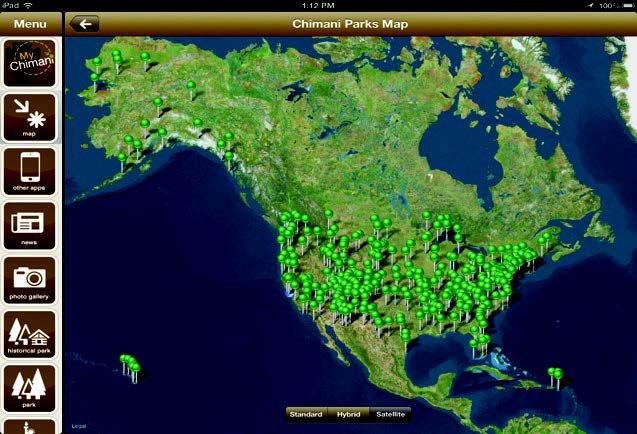637x434 pixels.
Task: Switch map view to Standard
Action: pyautogui.click(x=305, y=414)
